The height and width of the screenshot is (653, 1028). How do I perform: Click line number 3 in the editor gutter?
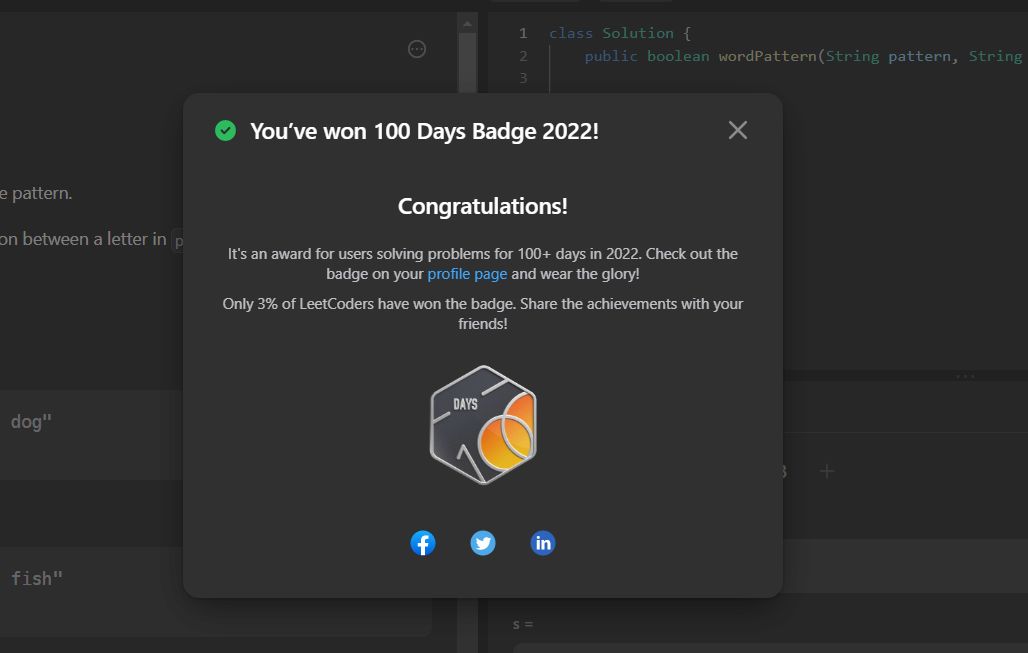[x=523, y=78]
